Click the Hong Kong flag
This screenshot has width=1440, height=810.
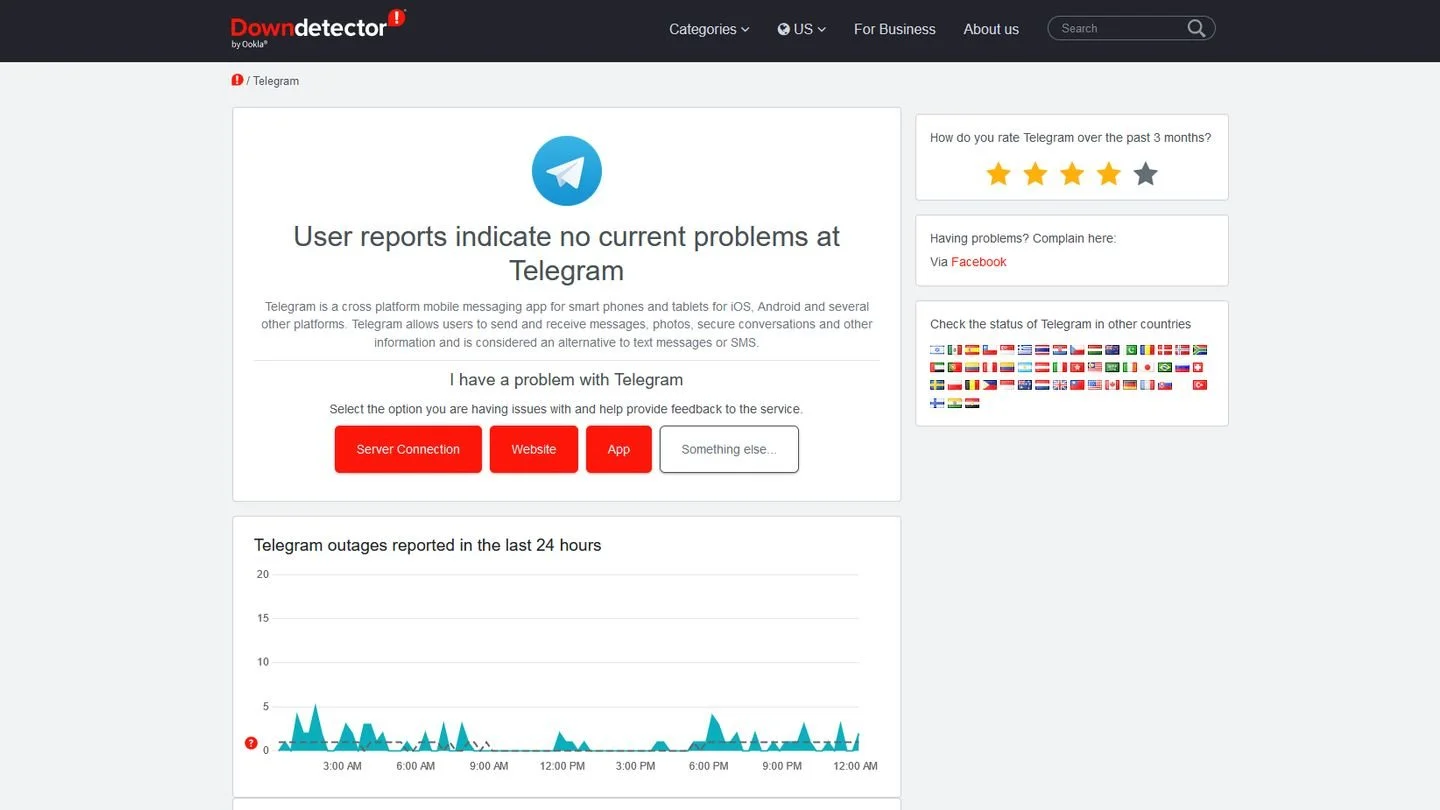1077,367
